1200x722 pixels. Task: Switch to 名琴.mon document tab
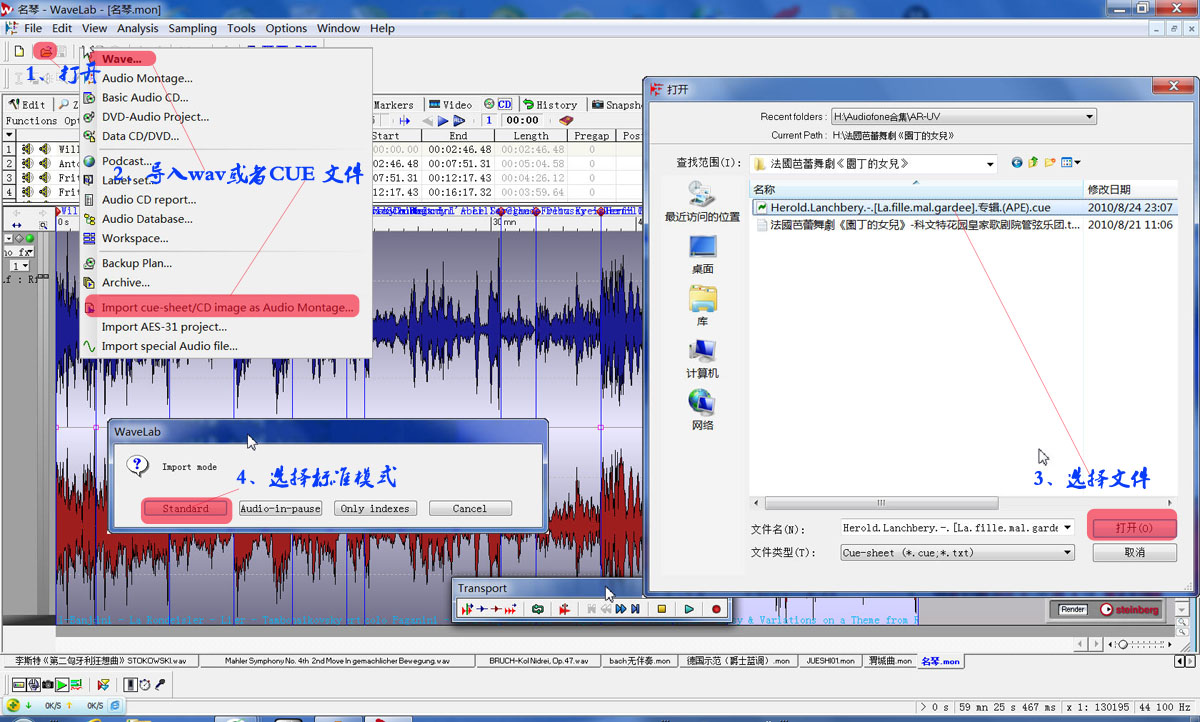click(x=940, y=661)
